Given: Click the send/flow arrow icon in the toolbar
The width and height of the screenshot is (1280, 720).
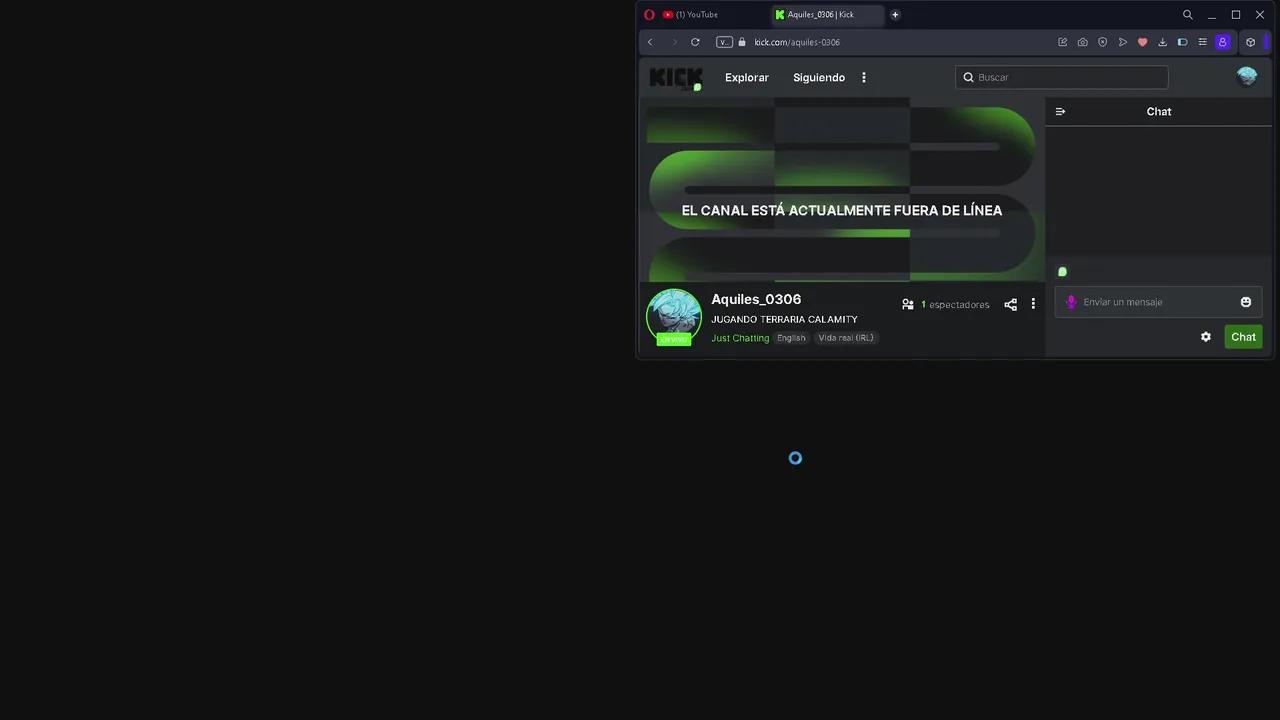Looking at the screenshot, I should click(1123, 42).
